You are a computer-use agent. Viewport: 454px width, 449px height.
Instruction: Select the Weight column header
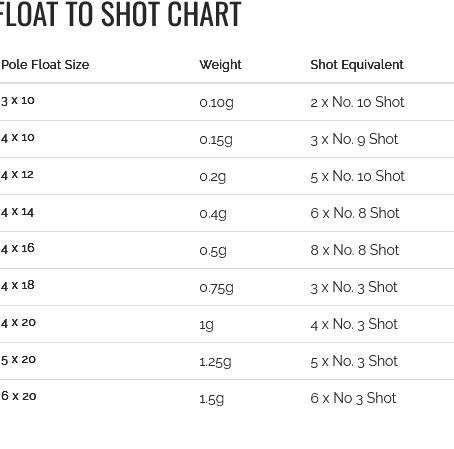click(220, 65)
